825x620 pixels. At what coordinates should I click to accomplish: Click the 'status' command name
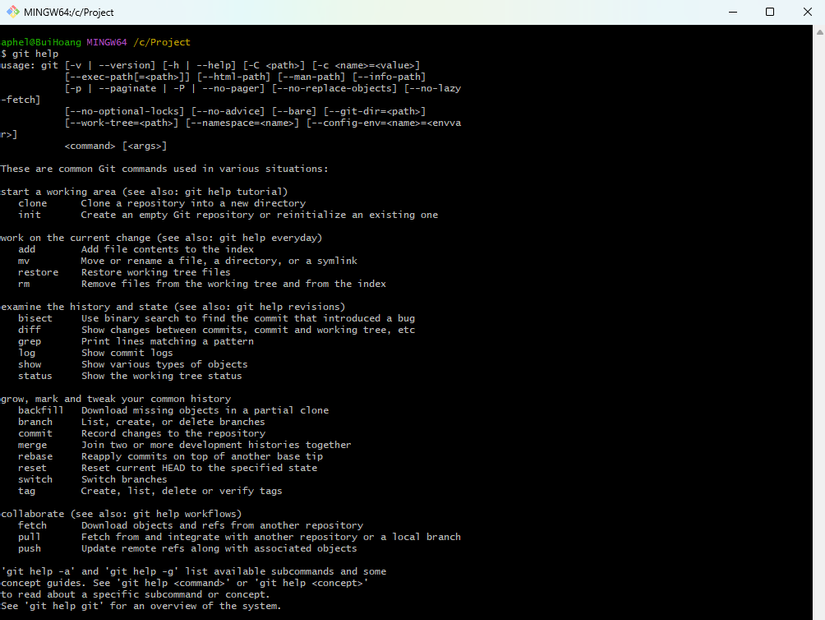(35, 376)
